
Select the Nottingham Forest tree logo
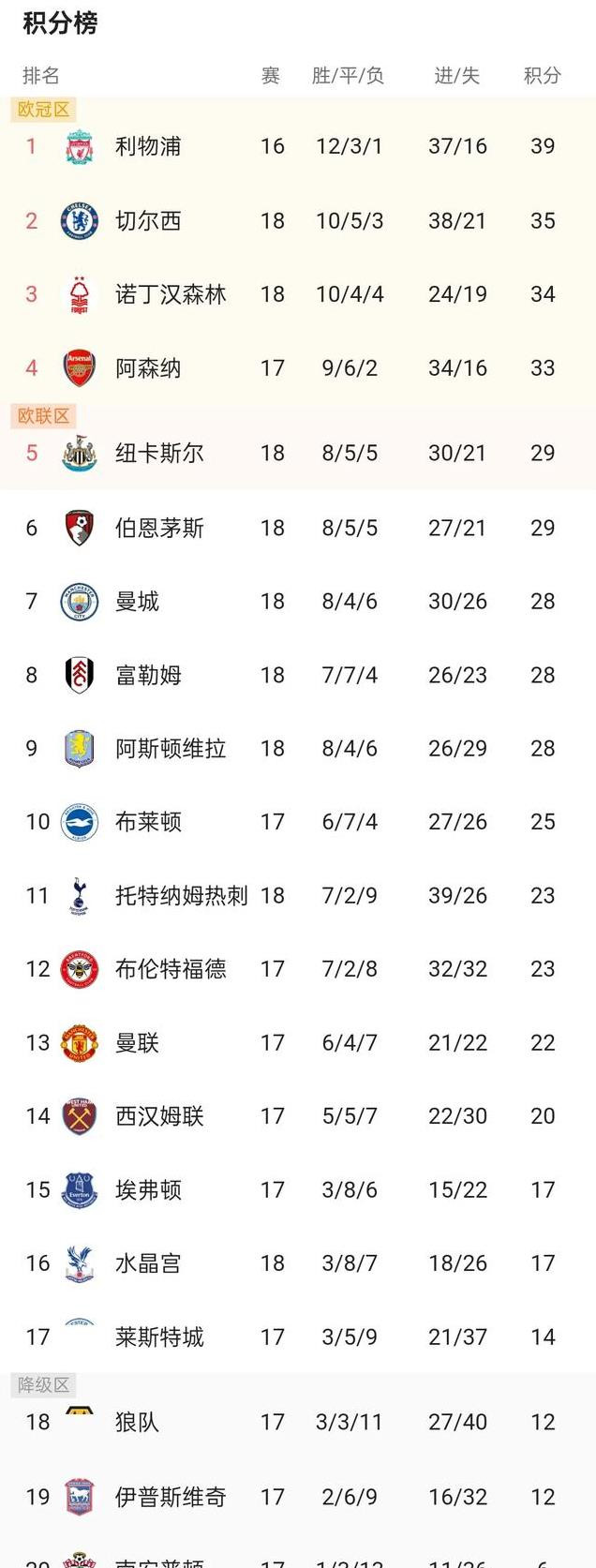[80, 294]
